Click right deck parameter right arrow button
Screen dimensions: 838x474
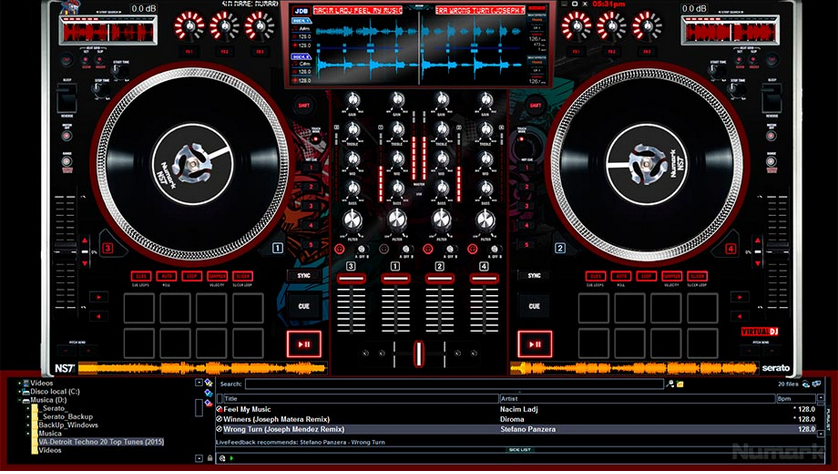[740, 297]
